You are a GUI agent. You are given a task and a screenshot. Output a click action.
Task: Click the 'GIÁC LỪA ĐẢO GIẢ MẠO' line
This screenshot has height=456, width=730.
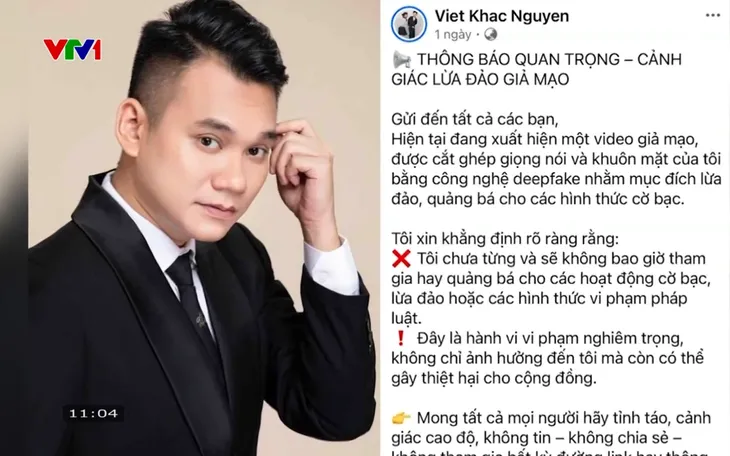(x=480, y=80)
